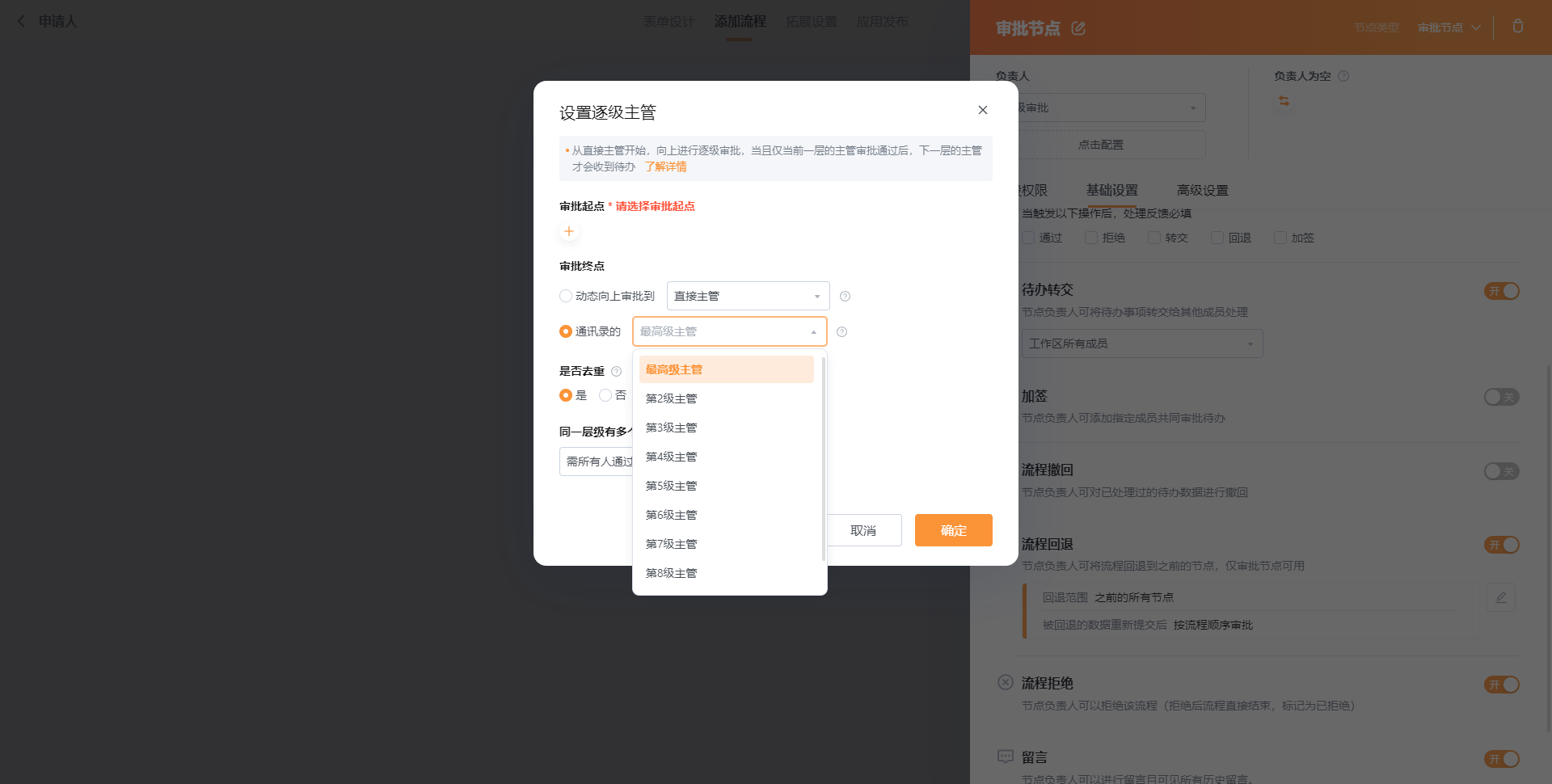Screen dimensions: 1552x784
Task: Toggle the 加签 switch
Action: [1502, 397]
